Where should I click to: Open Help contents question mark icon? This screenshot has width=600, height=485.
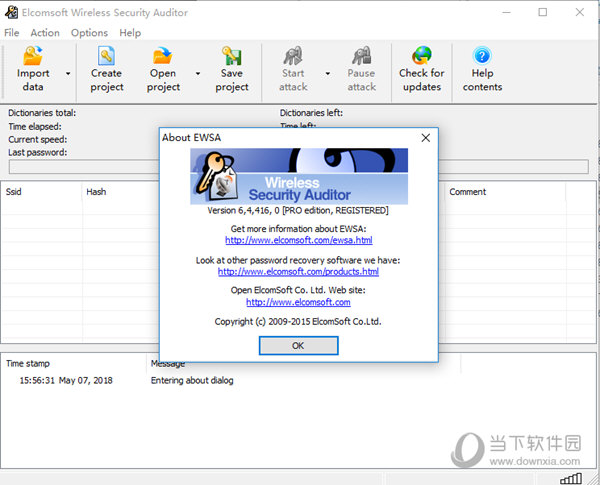[482, 56]
